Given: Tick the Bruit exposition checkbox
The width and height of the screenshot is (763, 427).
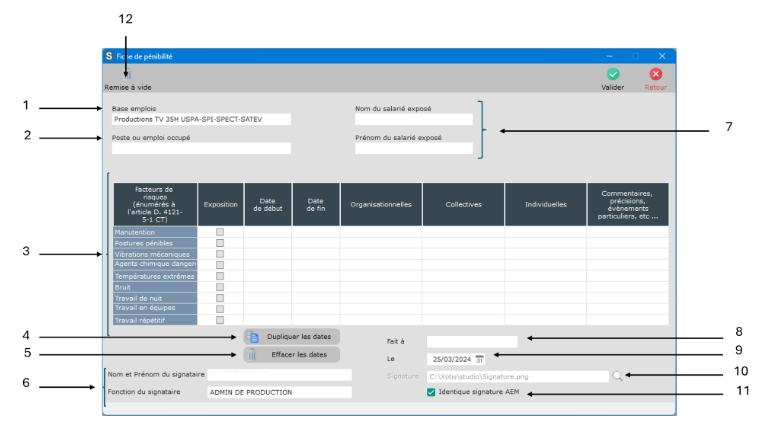Looking at the screenshot, I should (x=220, y=287).
